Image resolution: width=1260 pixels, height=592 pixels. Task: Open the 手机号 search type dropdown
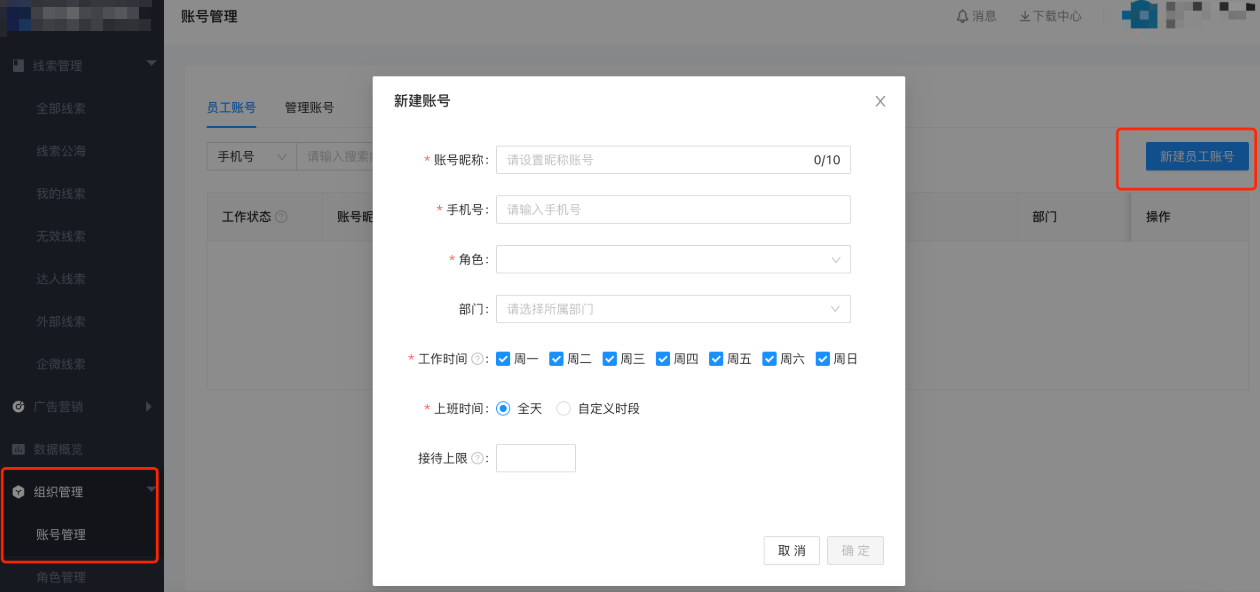pos(251,156)
